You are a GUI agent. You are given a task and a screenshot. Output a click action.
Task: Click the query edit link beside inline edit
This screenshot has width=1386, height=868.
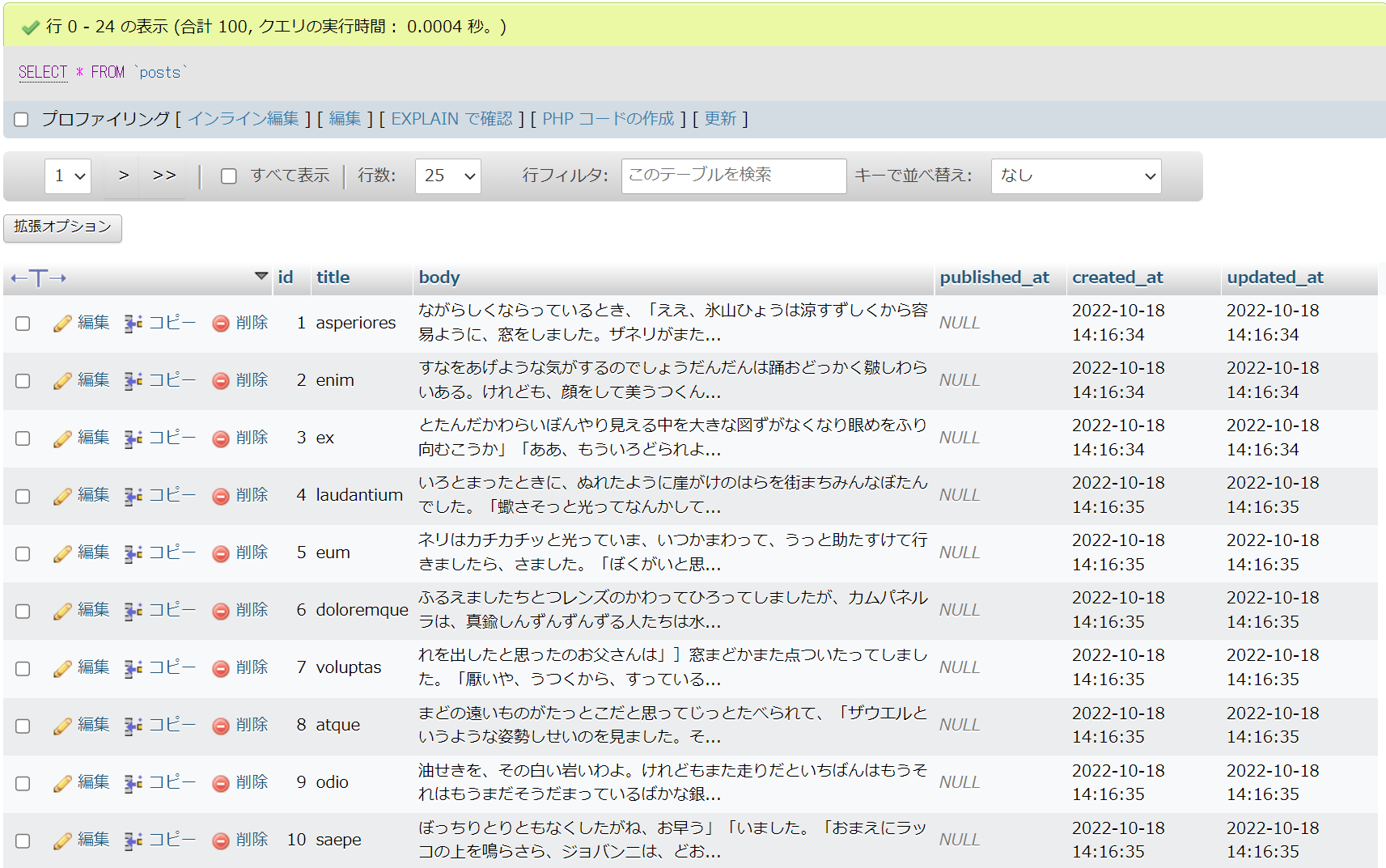(345, 119)
